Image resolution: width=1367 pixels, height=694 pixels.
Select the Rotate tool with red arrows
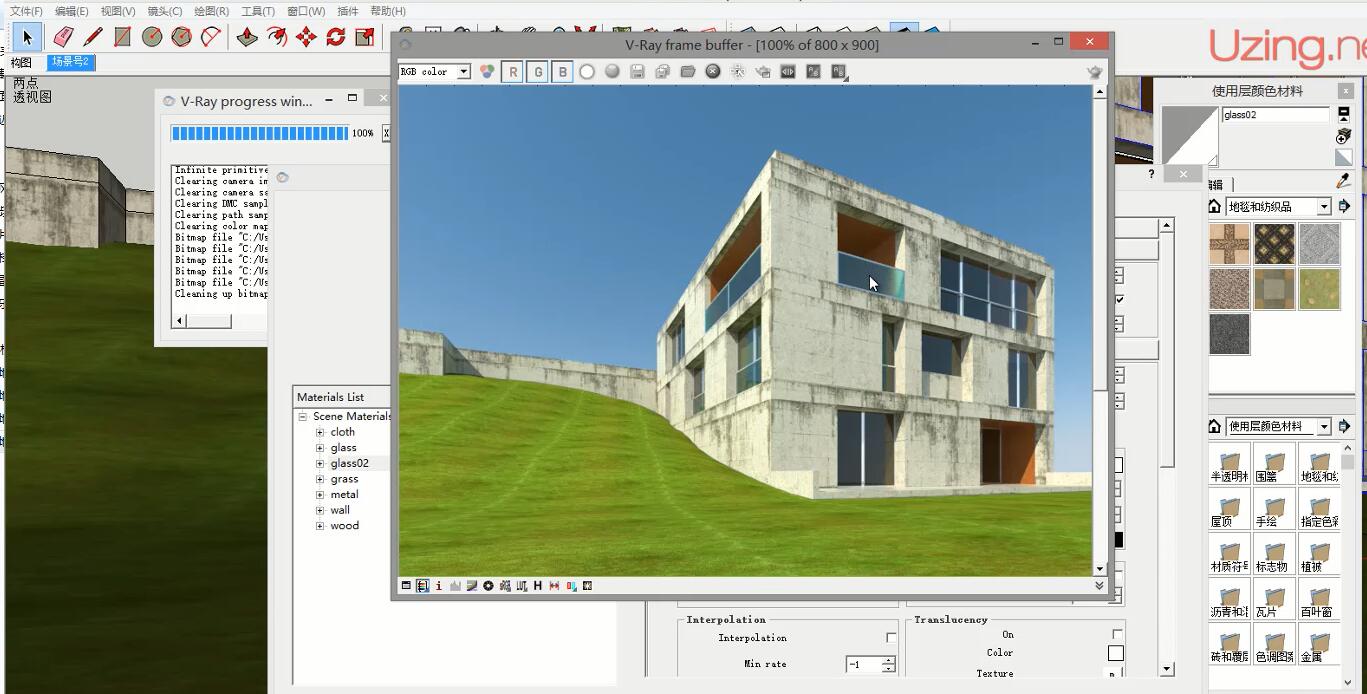coord(335,37)
